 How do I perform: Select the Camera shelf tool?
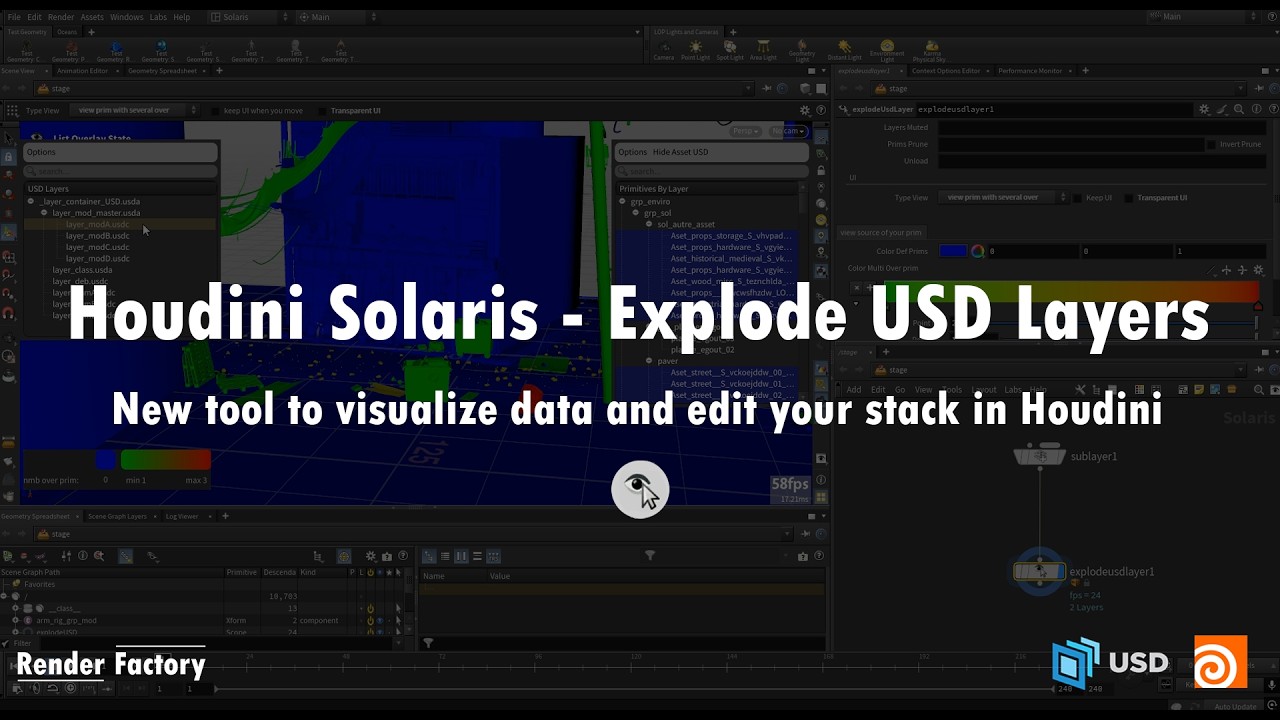coord(663,50)
